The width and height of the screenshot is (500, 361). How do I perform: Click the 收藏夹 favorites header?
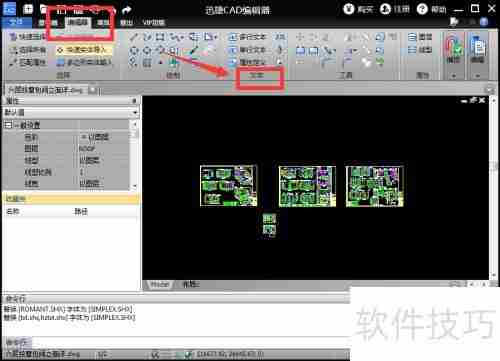(x=71, y=199)
